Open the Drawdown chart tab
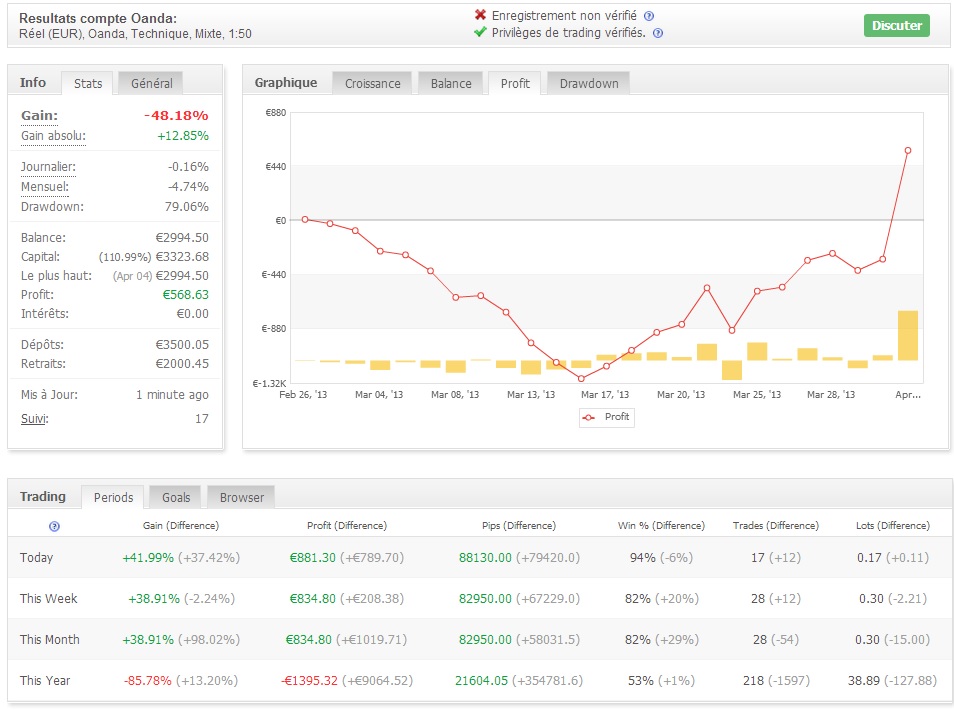Viewport: 954px width, 710px height. click(588, 83)
